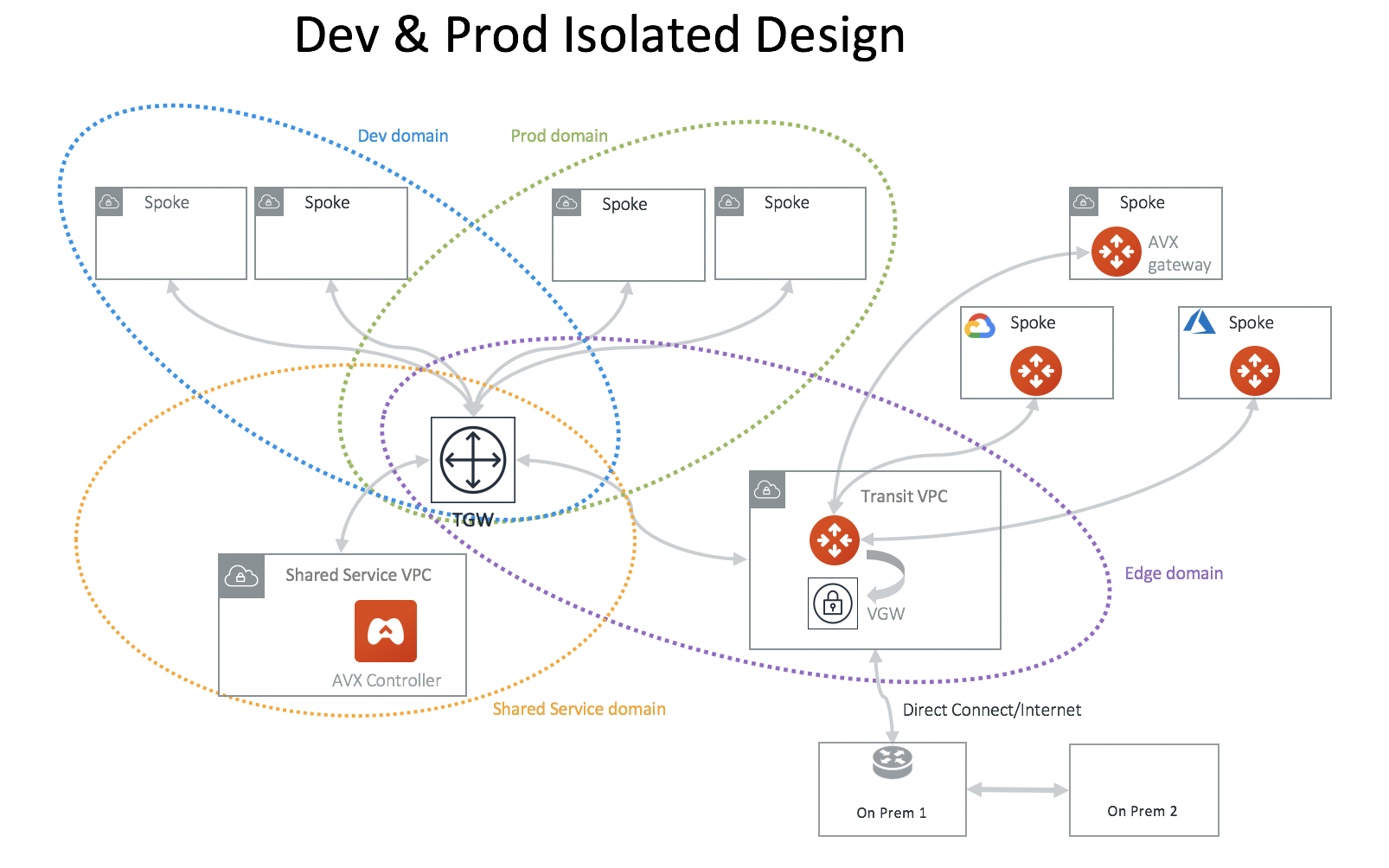The width and height of the screenshot is (1389, 868).
Task: Select the AVX Controller icon in Shared Service VPC
Action: tap(385, 632)
